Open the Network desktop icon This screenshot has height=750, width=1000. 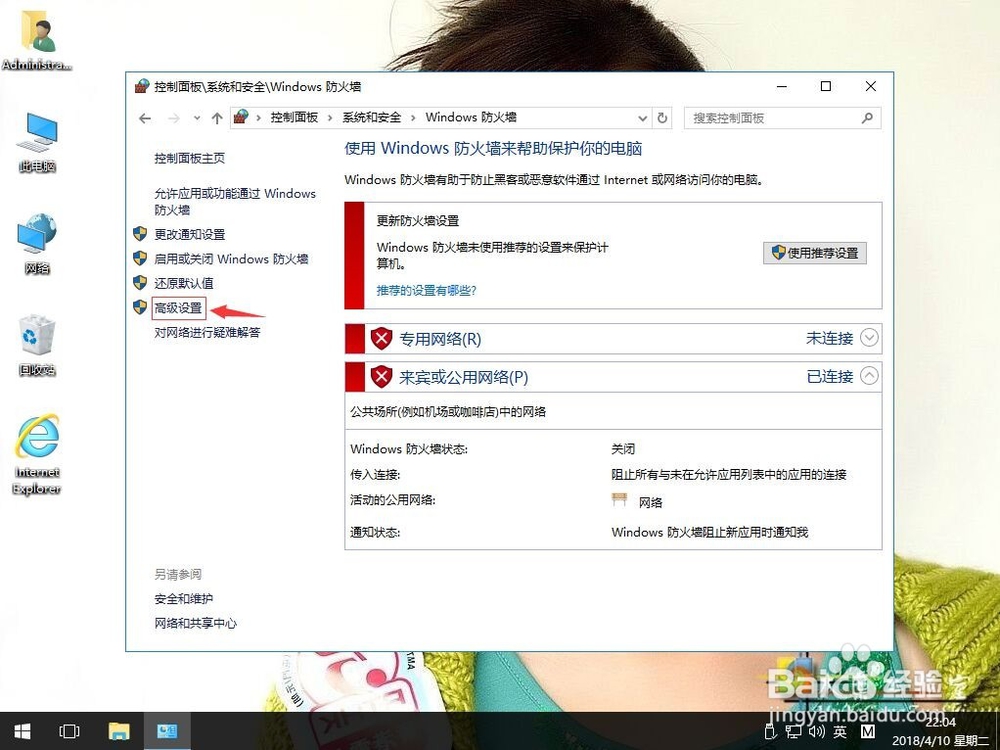click(37, 244)
